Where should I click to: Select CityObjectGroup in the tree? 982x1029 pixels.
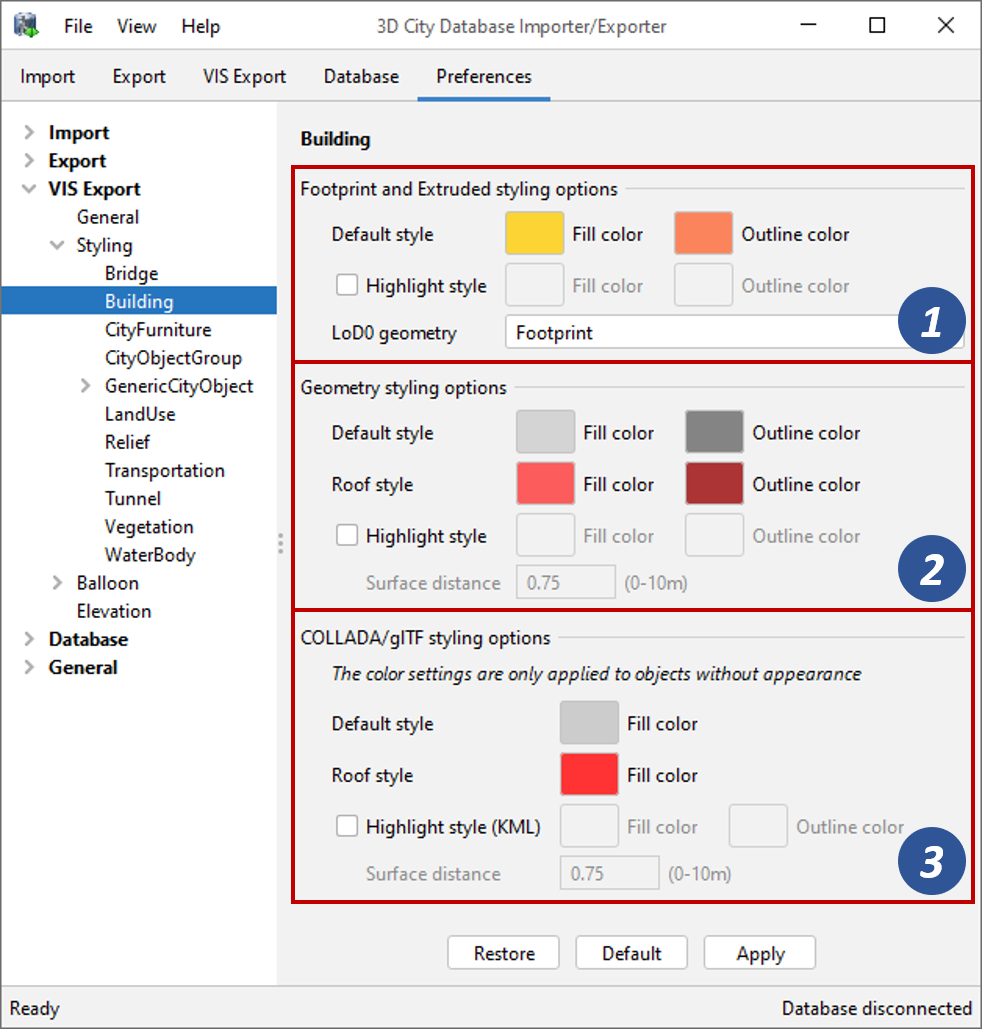173,358
